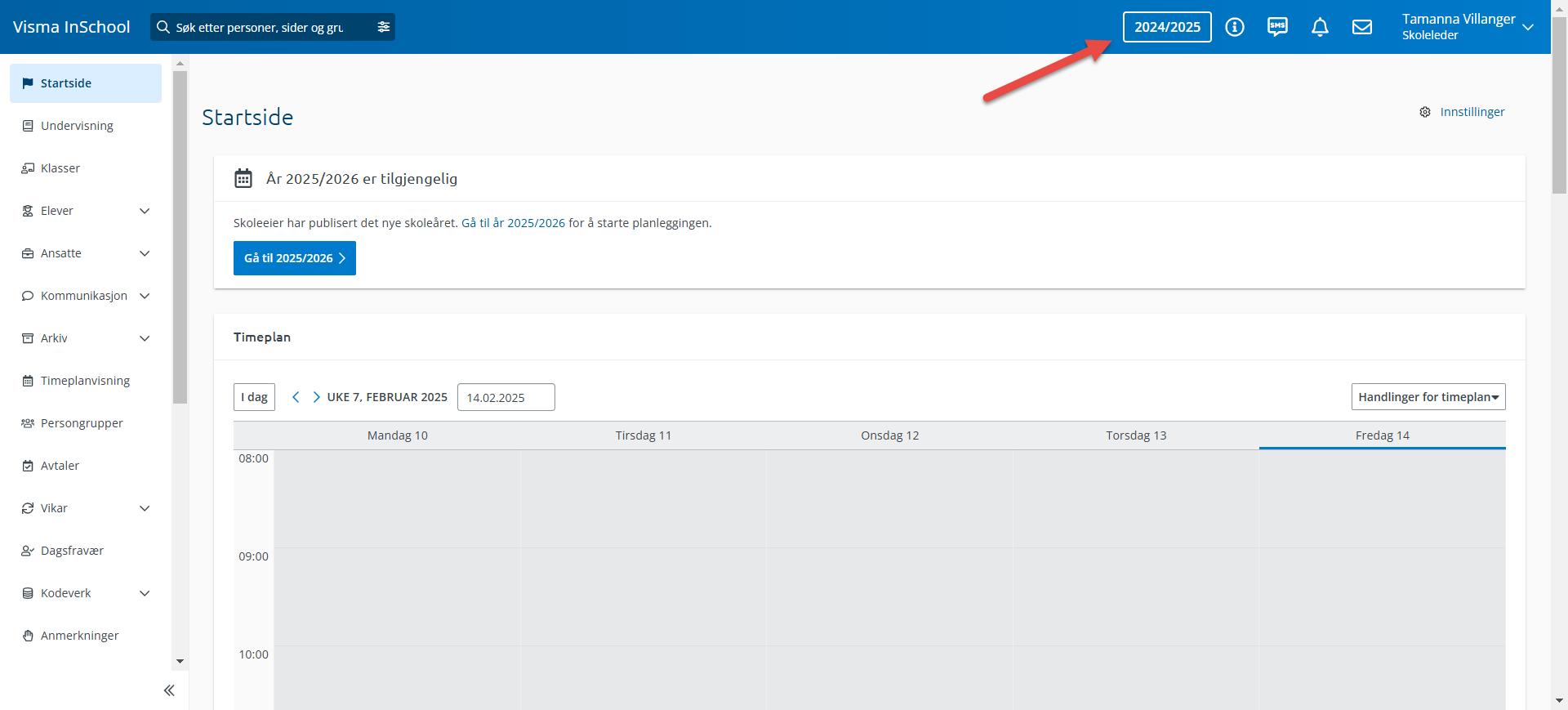The height and width of the screenshot is (710, 1568).
Task: Click the Gå til 2025/2026 button
Action: [x=294, y=258]
